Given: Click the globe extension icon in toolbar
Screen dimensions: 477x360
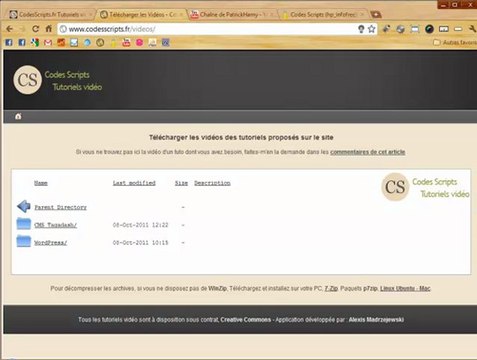Looking at the screenshot, I should click(400, 29).
